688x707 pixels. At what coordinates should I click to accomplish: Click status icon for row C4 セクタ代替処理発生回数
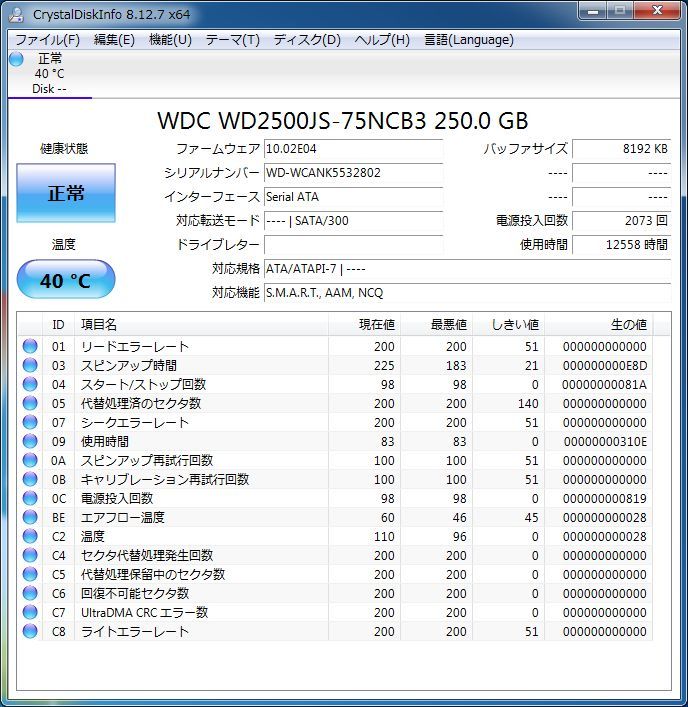pos(30,555)
